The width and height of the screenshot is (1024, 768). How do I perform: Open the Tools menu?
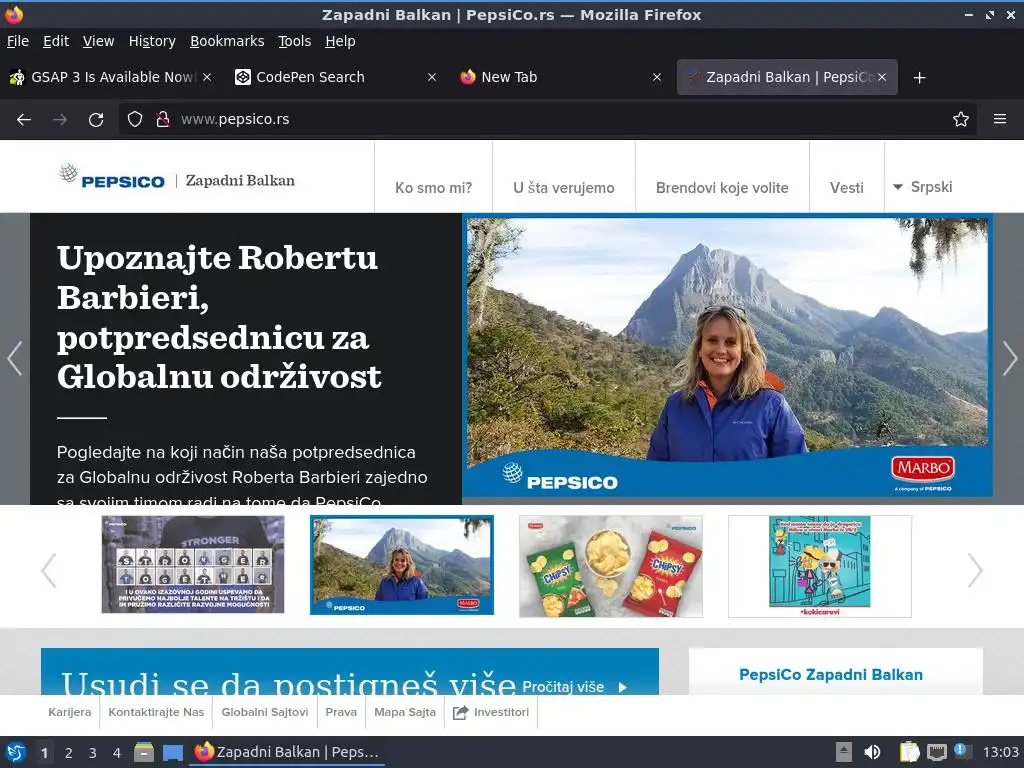coord(295,41)
